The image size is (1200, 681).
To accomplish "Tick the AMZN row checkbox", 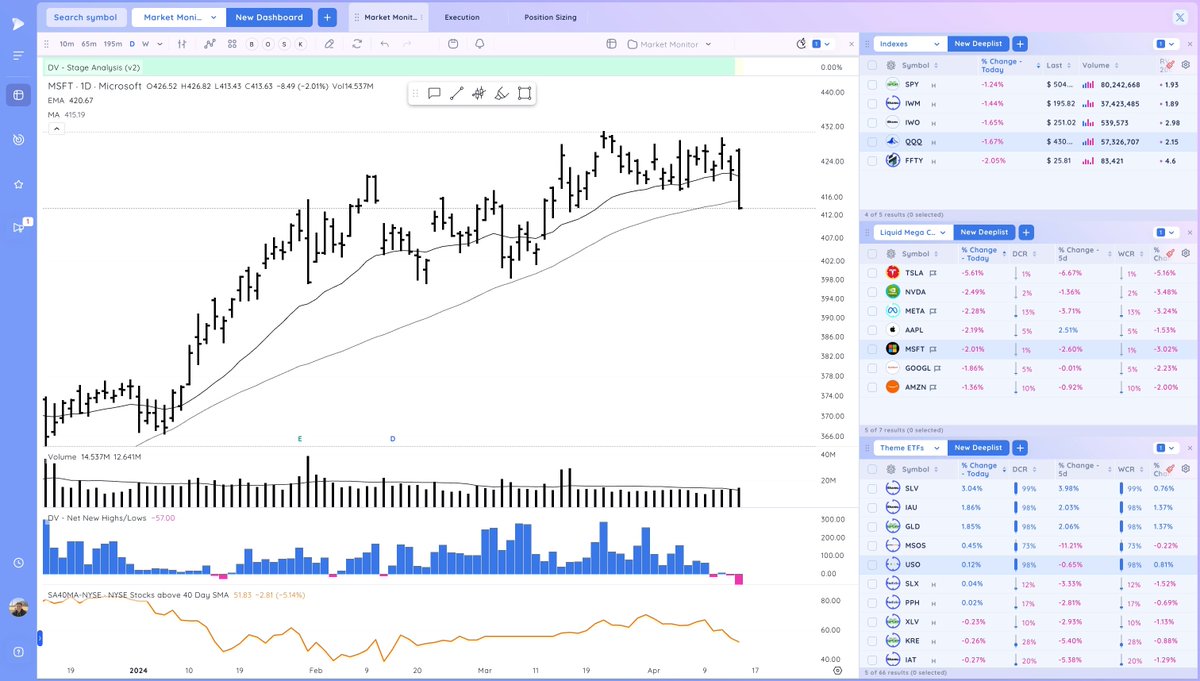I will [x=872, y=386].
